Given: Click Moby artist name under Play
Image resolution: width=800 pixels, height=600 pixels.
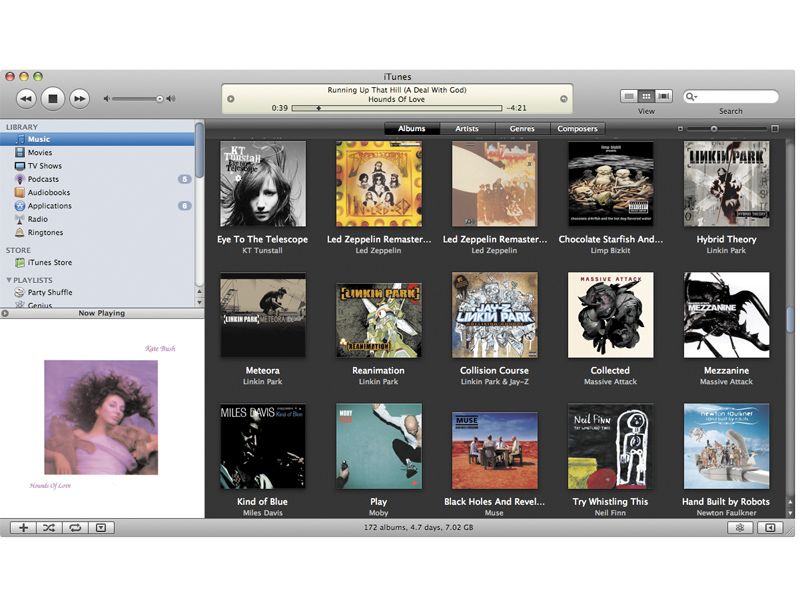Looking at the screenshot, I should 379,513.
